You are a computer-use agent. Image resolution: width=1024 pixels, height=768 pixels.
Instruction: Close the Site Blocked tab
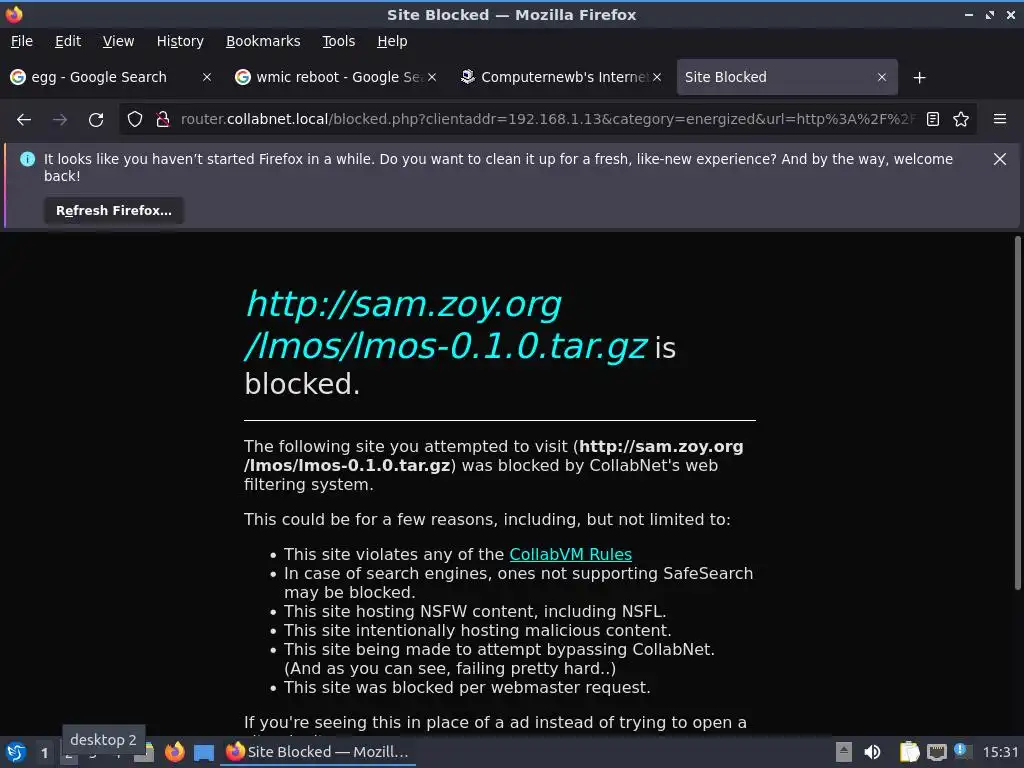pyautogui.click(x=882, y=77)
